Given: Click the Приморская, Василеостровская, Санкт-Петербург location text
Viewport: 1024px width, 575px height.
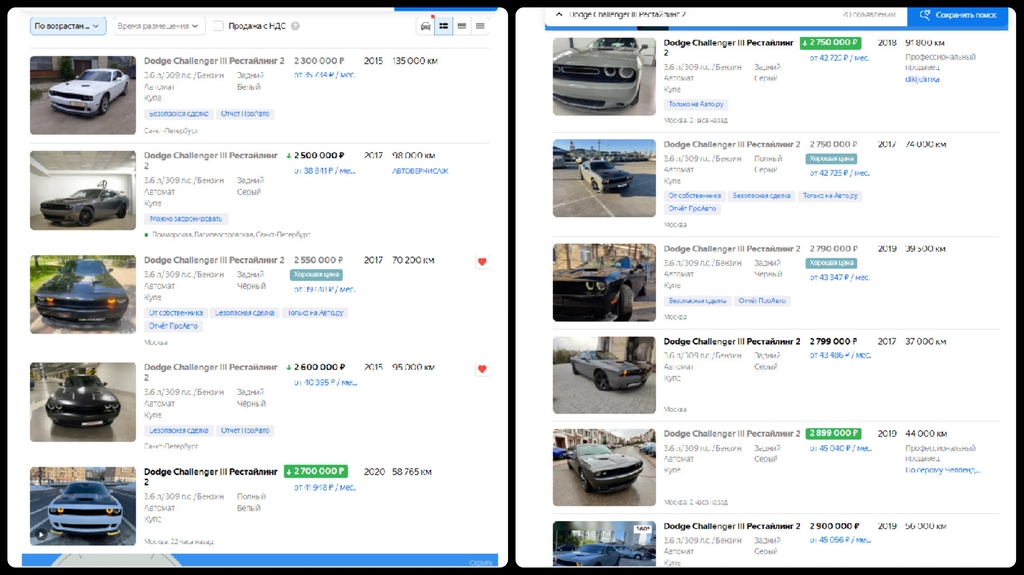Looking at the screenshot, I should point(231,235).
